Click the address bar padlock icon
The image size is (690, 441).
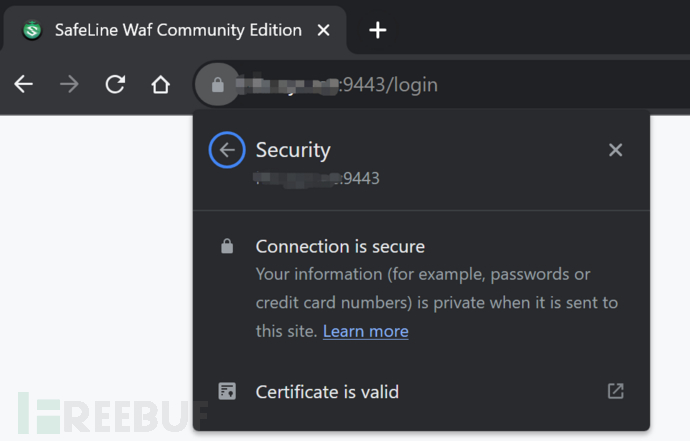[216, 85]
